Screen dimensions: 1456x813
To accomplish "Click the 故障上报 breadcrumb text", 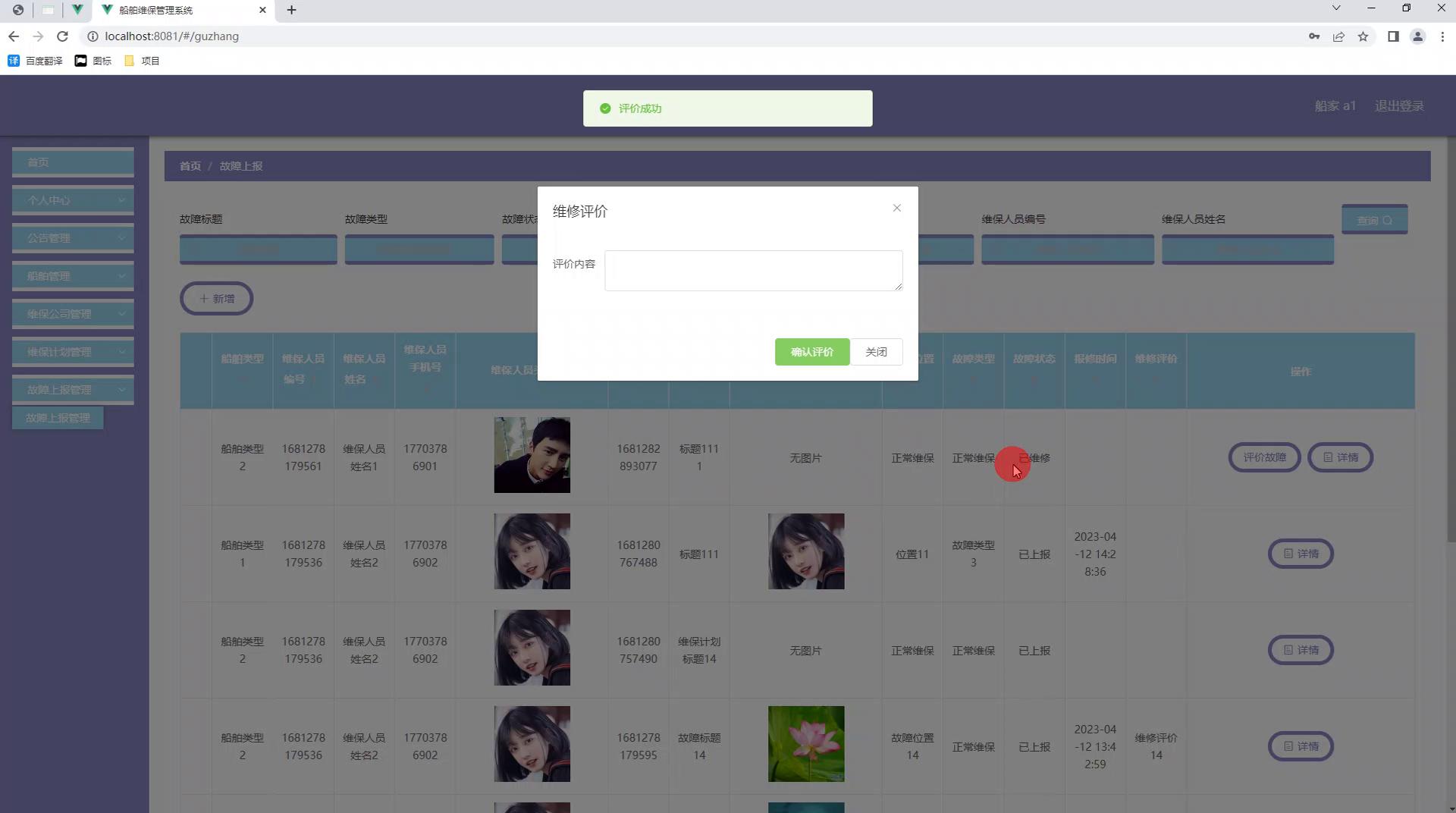I will point(241,166).
